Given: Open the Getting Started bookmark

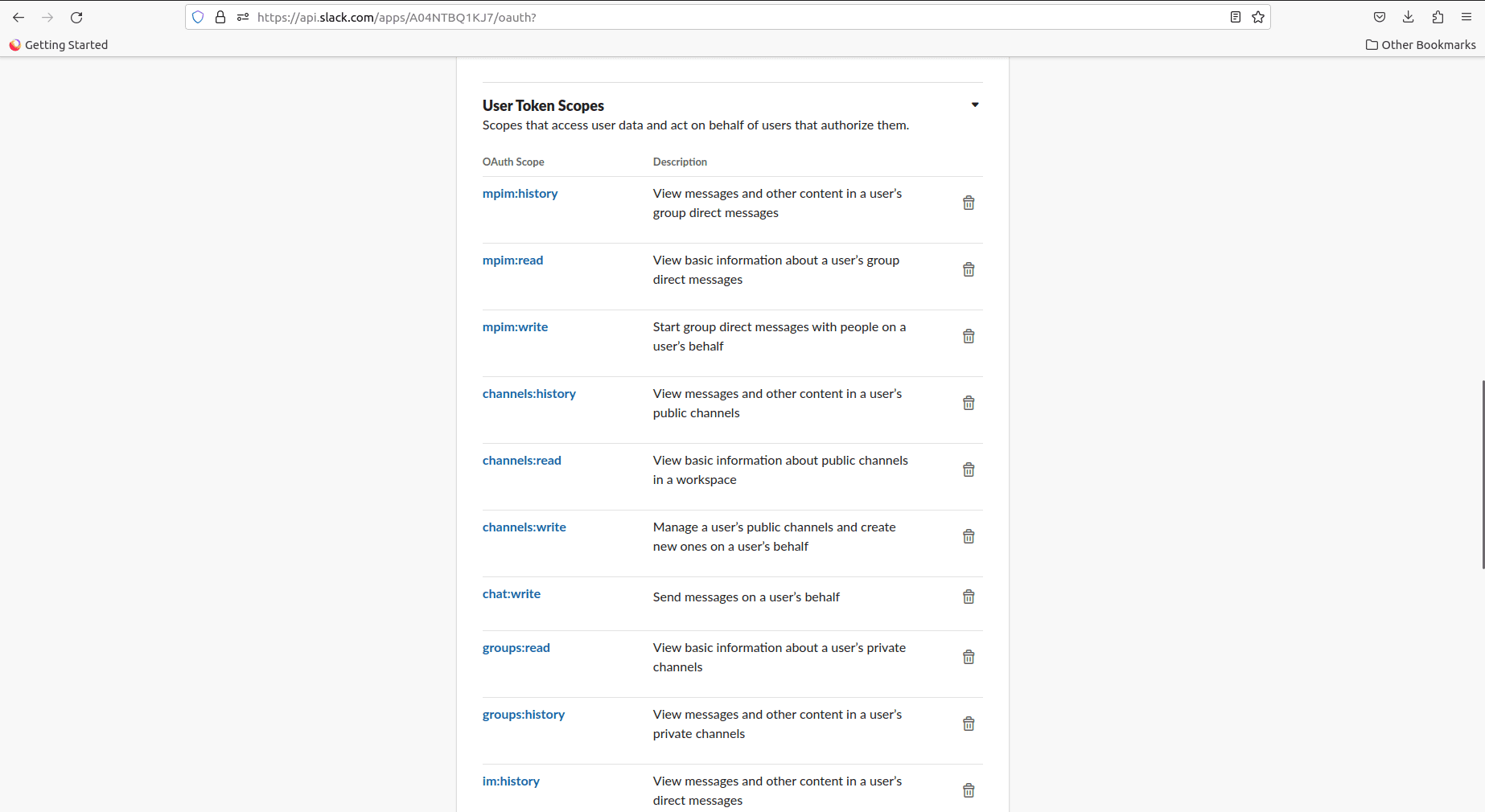Looking at the screenshot, I should point(59,45).
